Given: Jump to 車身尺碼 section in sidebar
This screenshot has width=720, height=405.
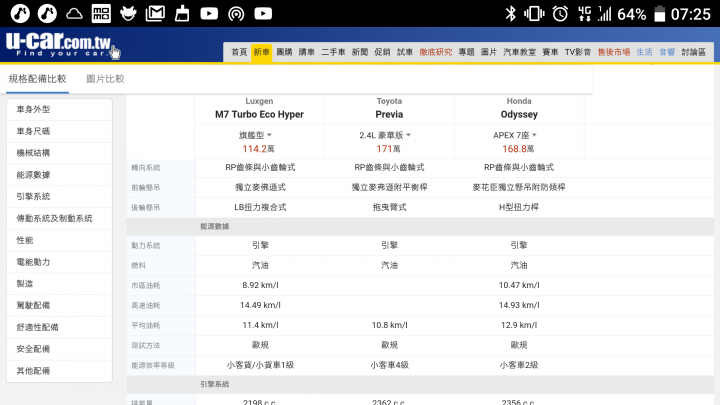Looking at the screenshot, I should tap(59, 131).
